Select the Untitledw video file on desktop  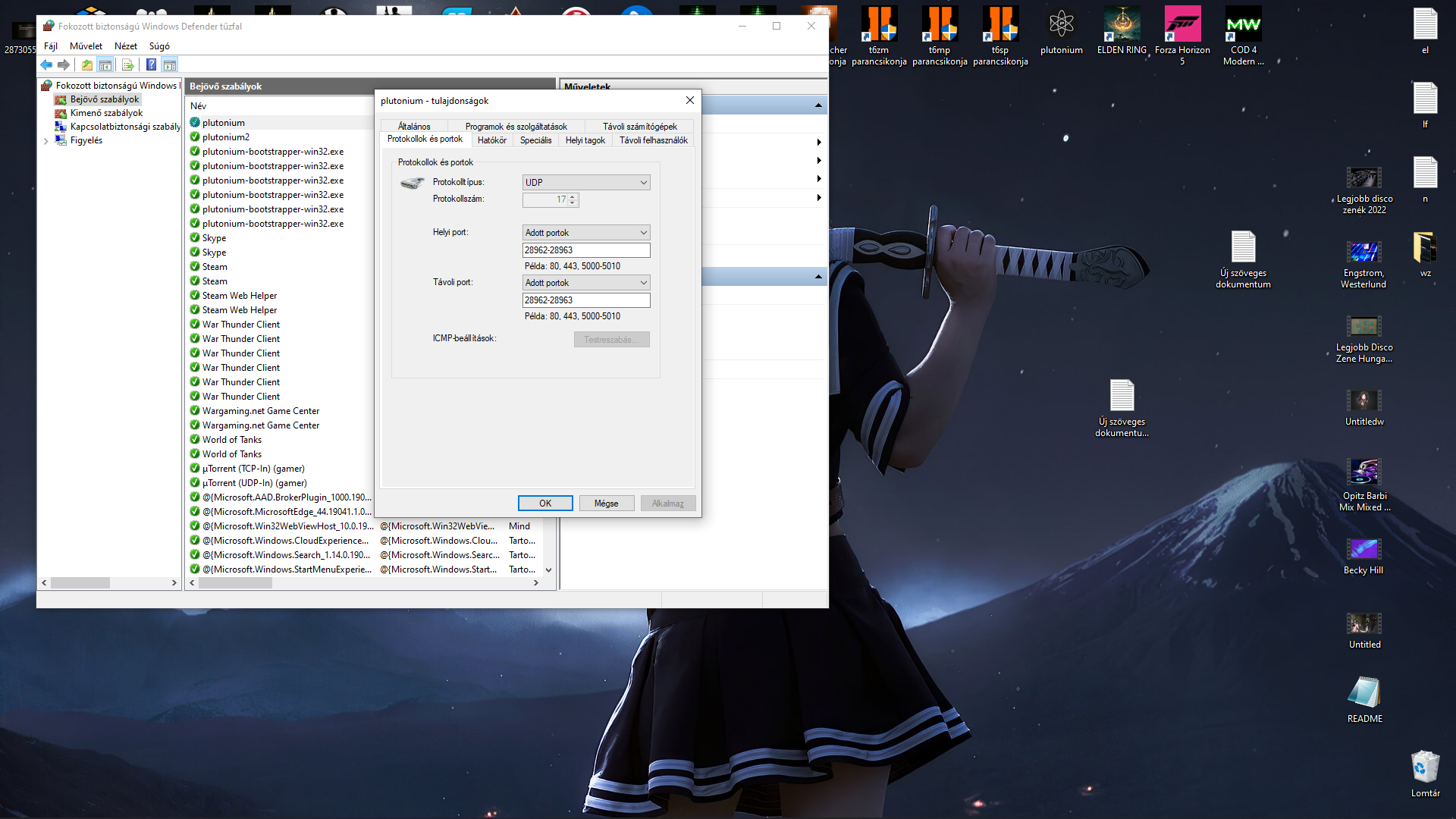coord(1364,408)
